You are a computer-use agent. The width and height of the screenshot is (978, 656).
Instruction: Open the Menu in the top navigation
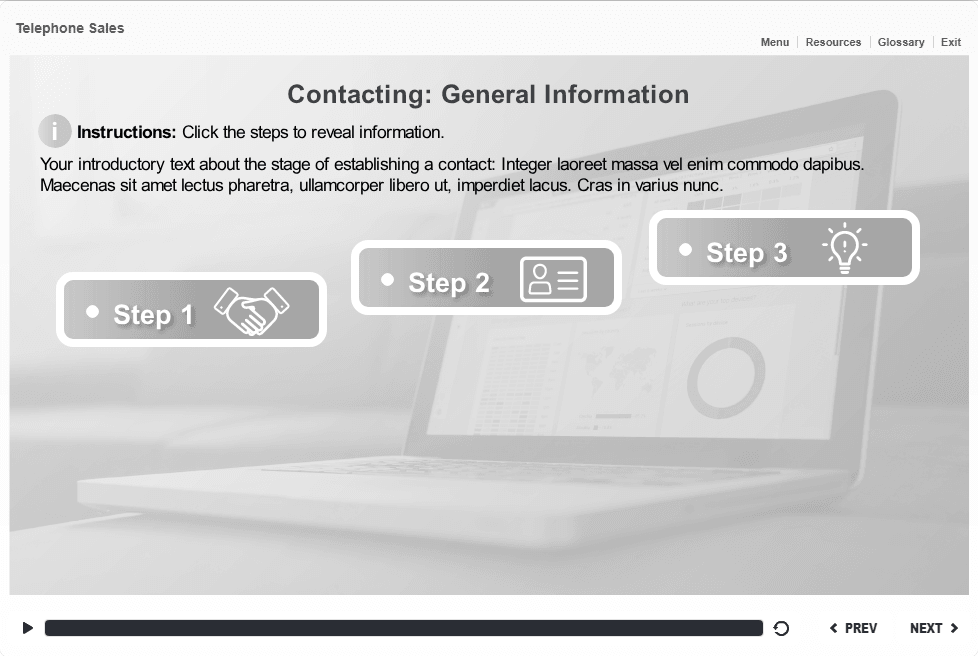(x=775, y=42)
